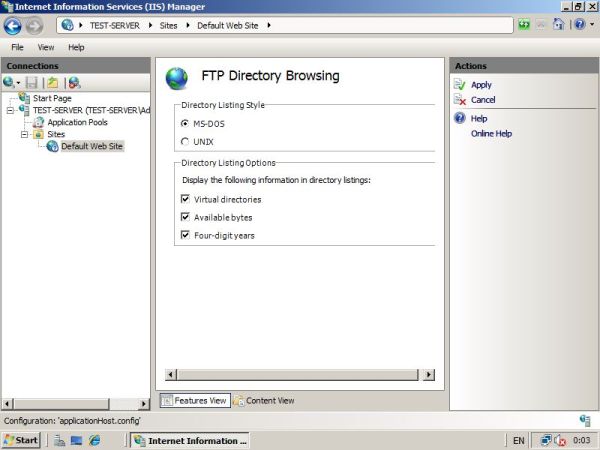Open dropdown arrow after Default Web Site

click(269, 25)
